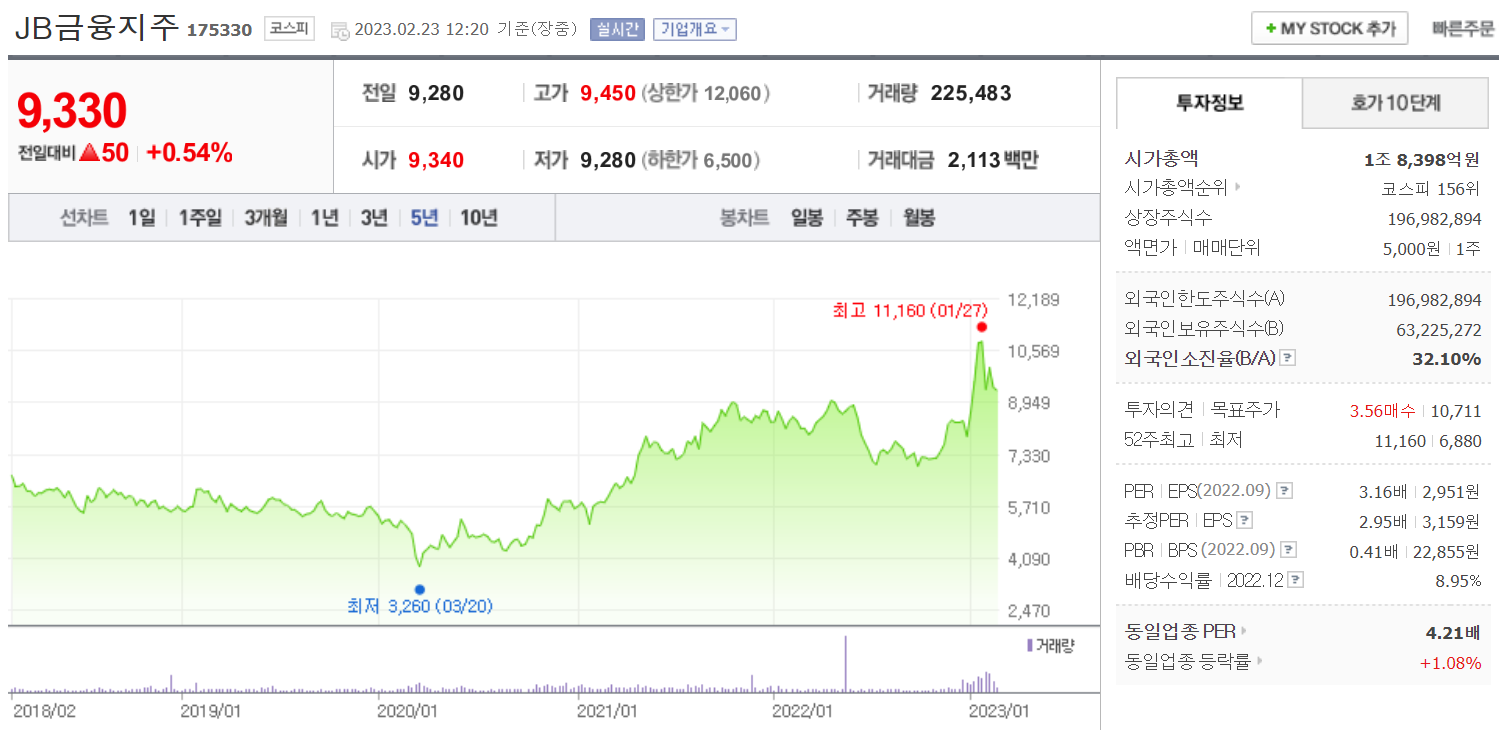This screenshot has width=1499, height=730.
Task: Click the help icon beside 배당수익률 2022.12
Action: point(1296,580)
